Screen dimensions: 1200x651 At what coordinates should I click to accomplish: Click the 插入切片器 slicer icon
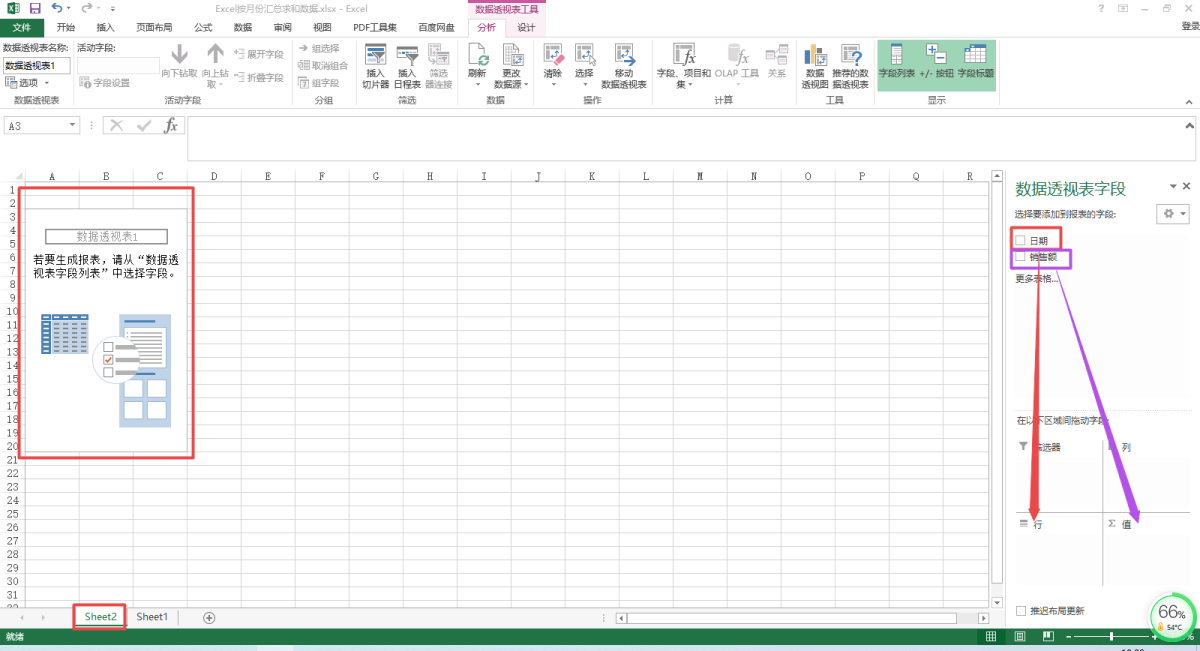pyautogui.click(x=376, y=55)
